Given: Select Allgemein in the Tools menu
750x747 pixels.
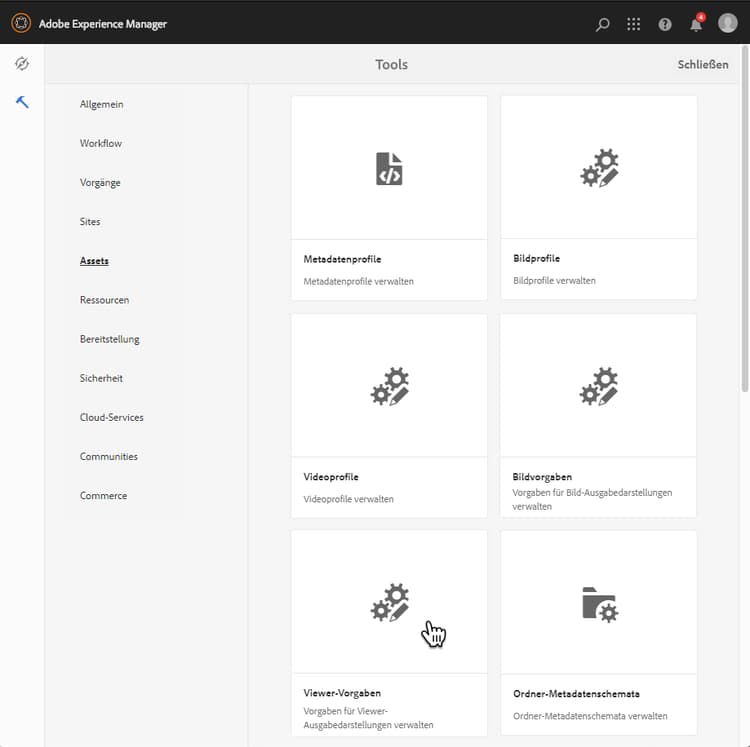Looking at the screenshot, I should [101, 104].
